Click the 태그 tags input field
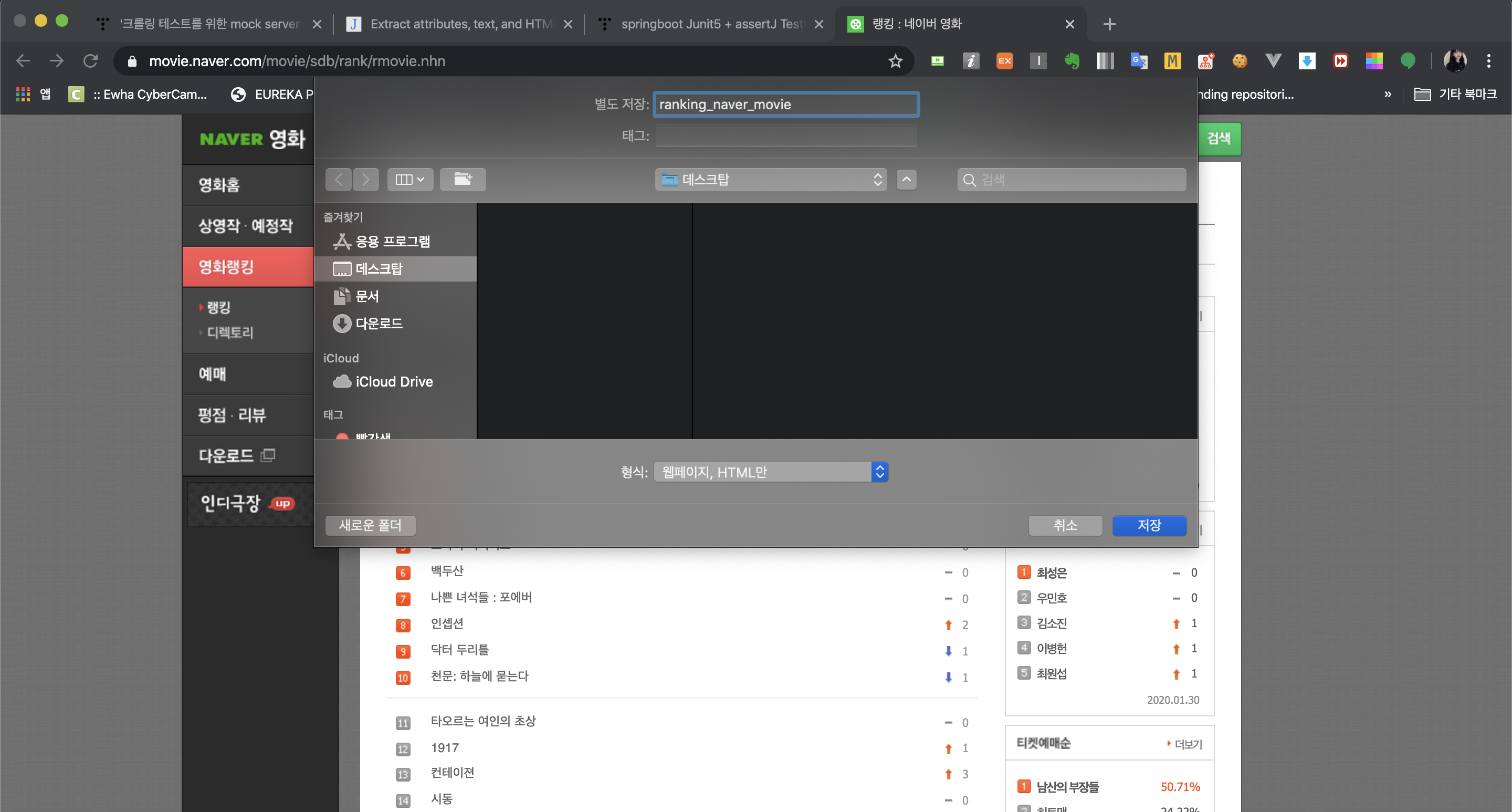 786,136
